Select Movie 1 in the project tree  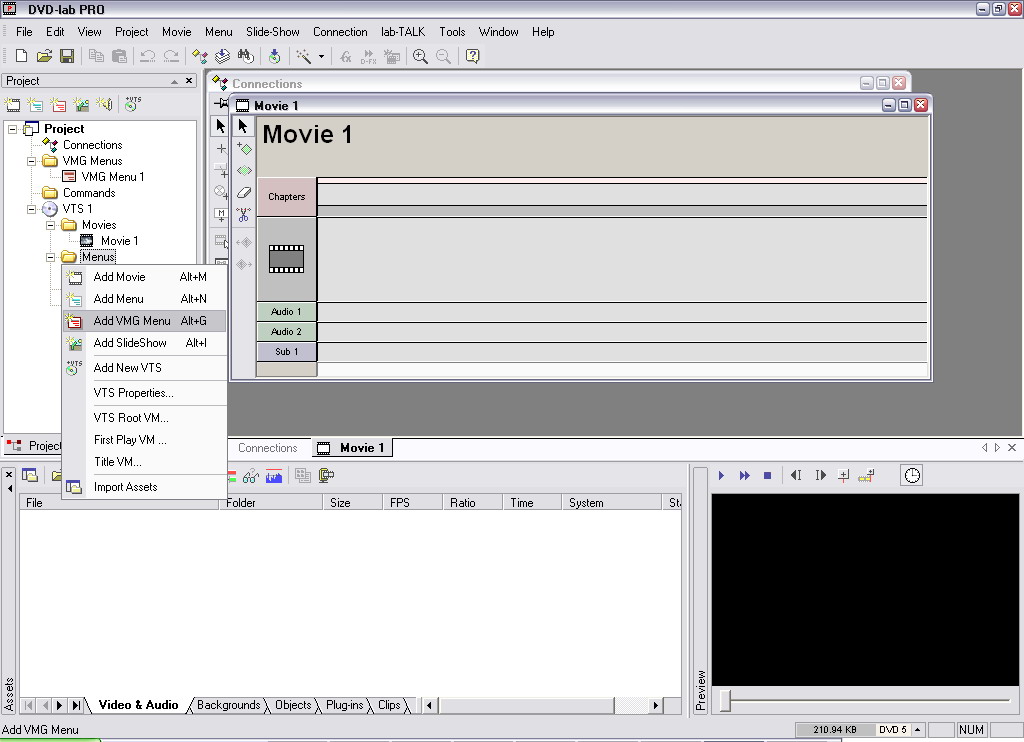tap(119, 241)
